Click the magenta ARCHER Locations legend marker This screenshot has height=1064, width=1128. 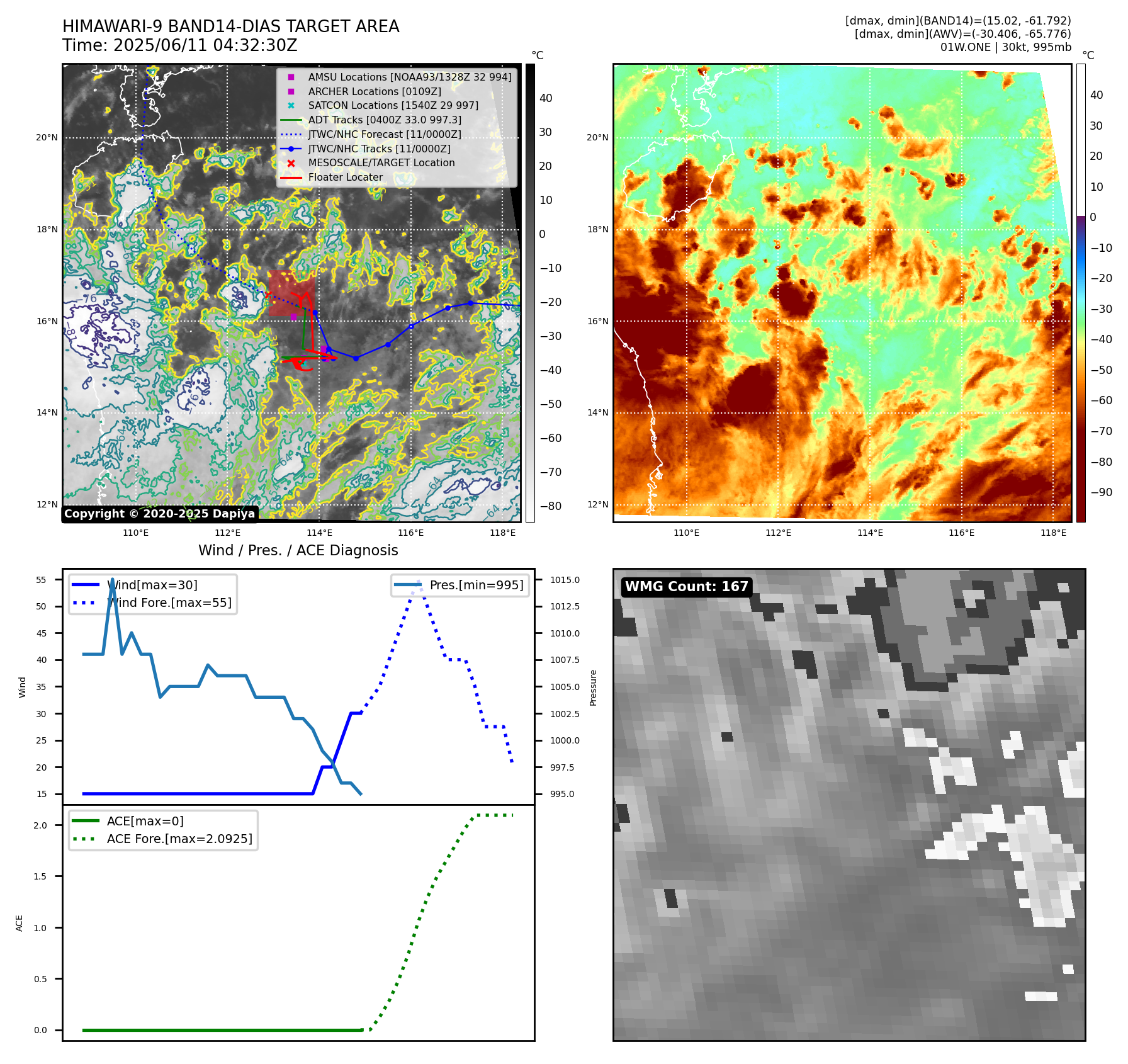click(x=291, y=92)
